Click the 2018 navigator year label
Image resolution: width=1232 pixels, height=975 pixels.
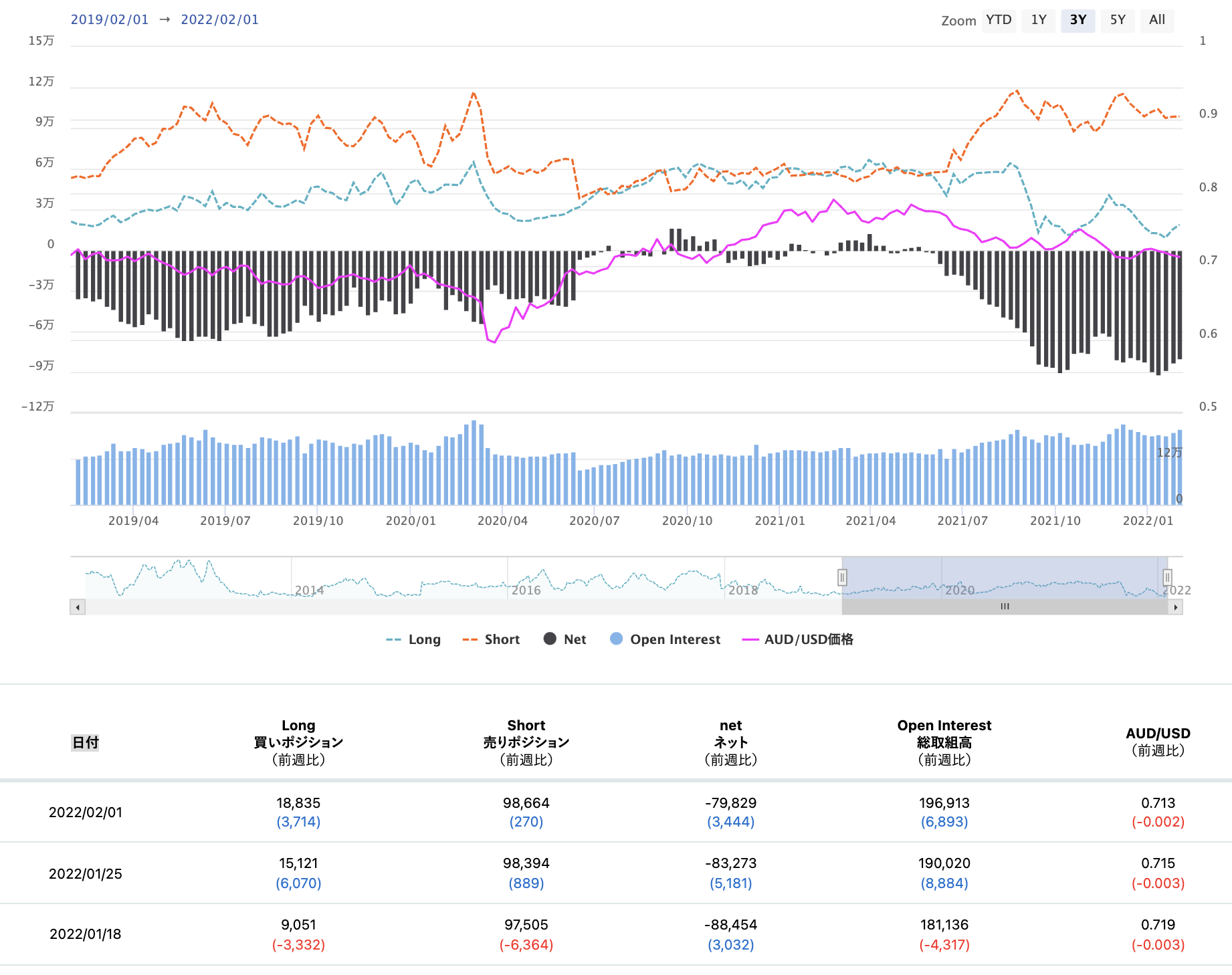point(743,590)
